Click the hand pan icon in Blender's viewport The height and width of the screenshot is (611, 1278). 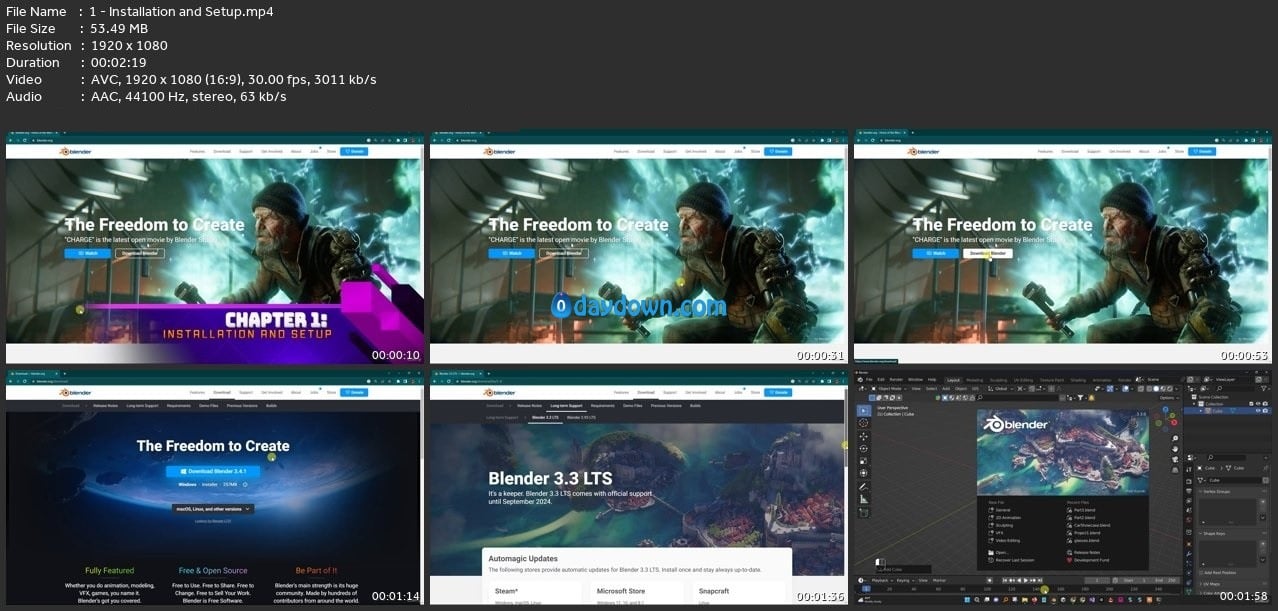[x=1175, y=450]
